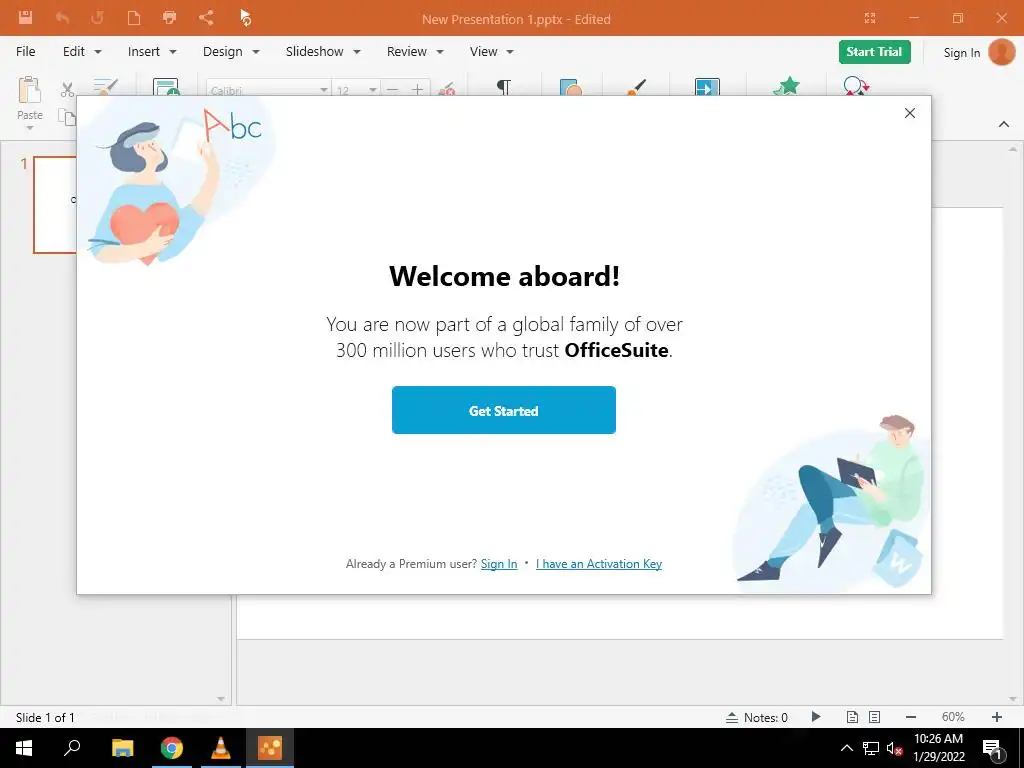Click slide panel scroll down arrow
The width and height of the screenshot is (1024, 768).
pyautogui.click(x=221, y=699)
